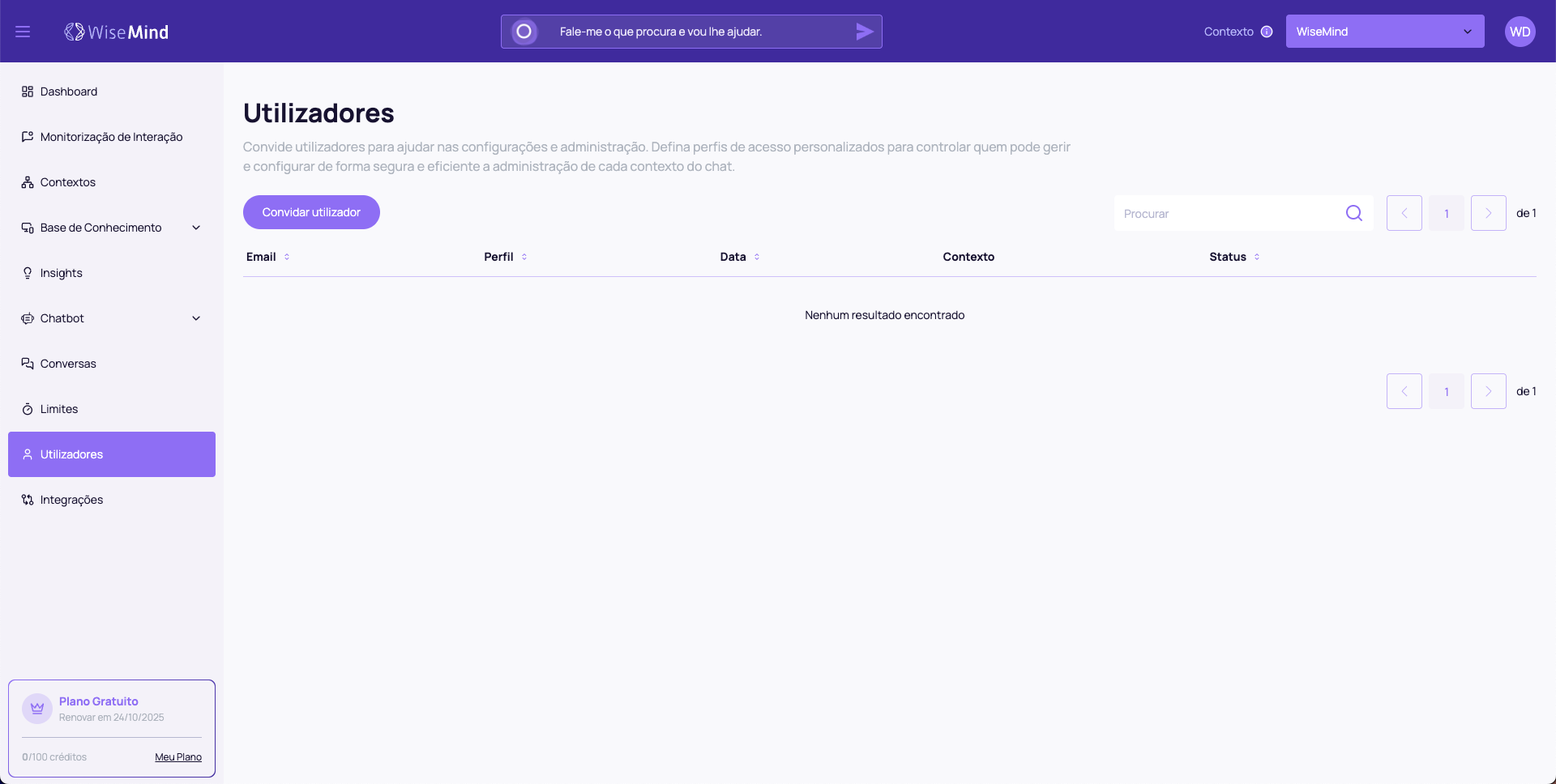Click next page arrow in top pagination

click(x=1488, y=213)
